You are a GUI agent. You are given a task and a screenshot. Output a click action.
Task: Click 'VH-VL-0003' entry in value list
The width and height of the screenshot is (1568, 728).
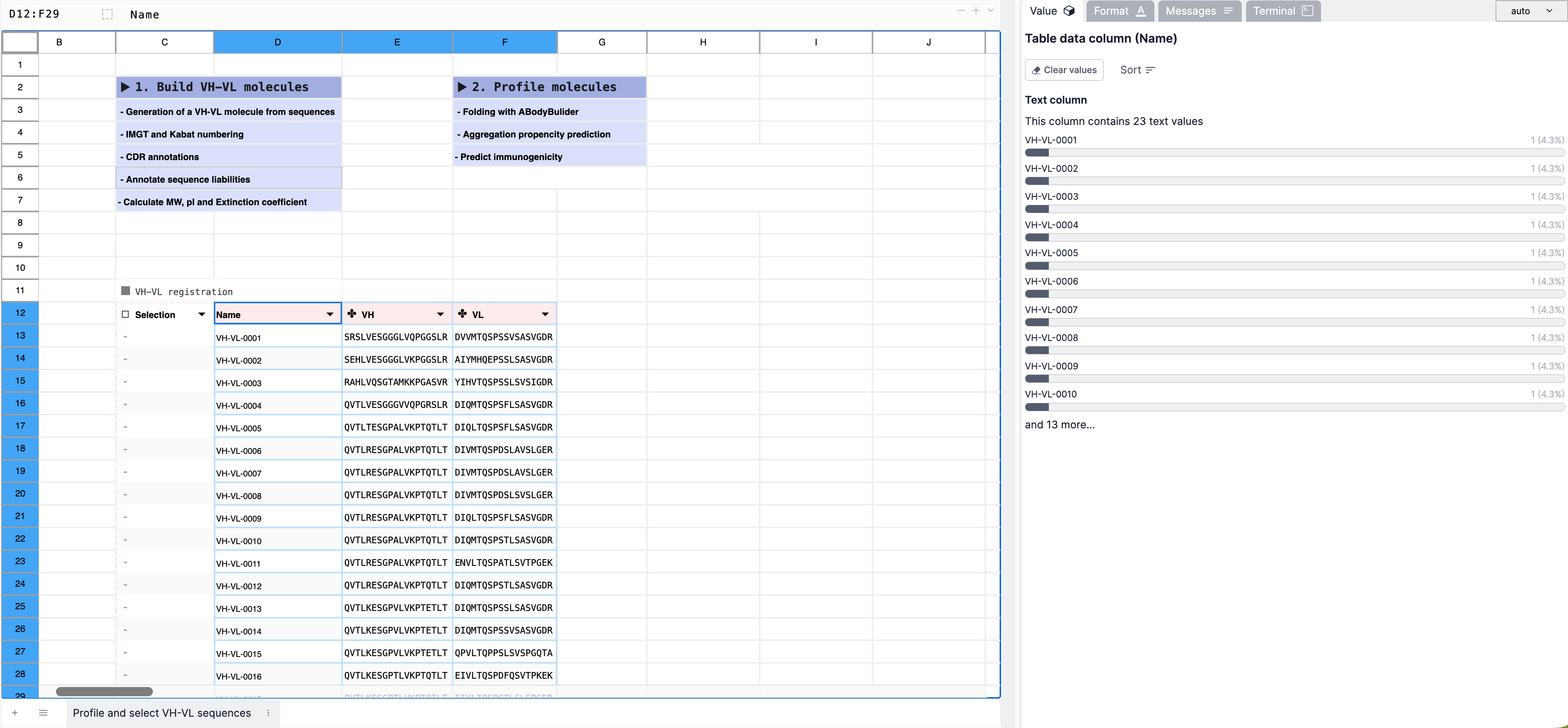point(1051,196)
